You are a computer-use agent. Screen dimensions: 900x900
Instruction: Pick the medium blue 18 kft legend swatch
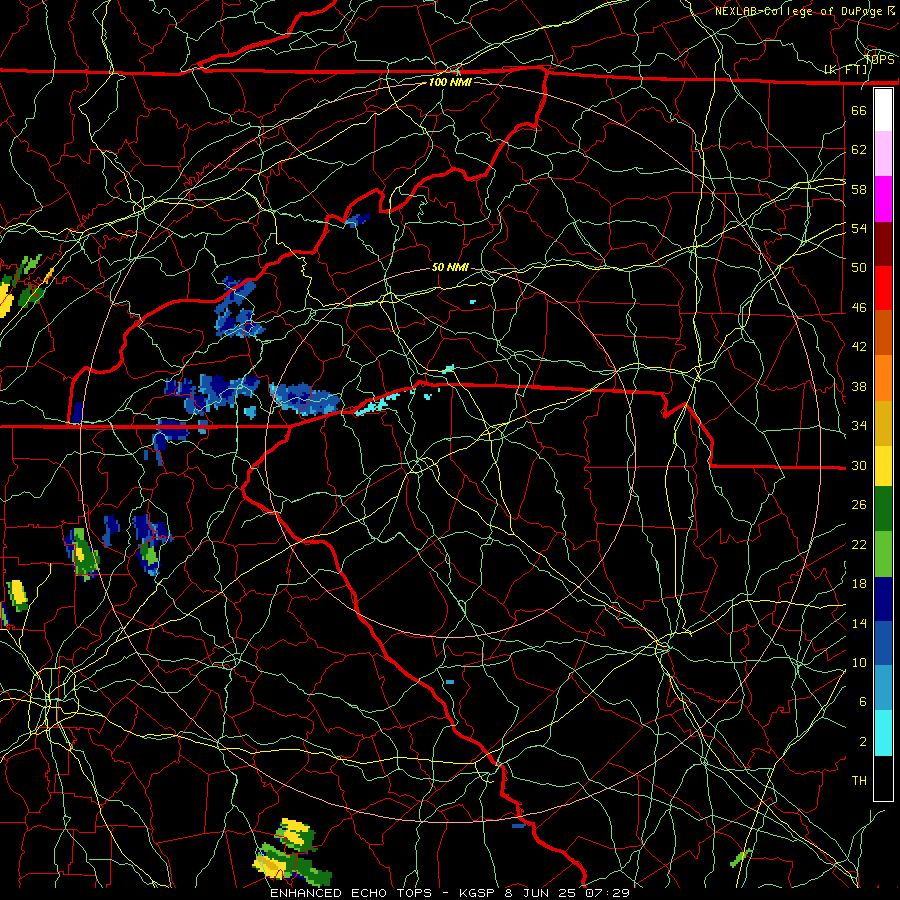pos(883,643)
